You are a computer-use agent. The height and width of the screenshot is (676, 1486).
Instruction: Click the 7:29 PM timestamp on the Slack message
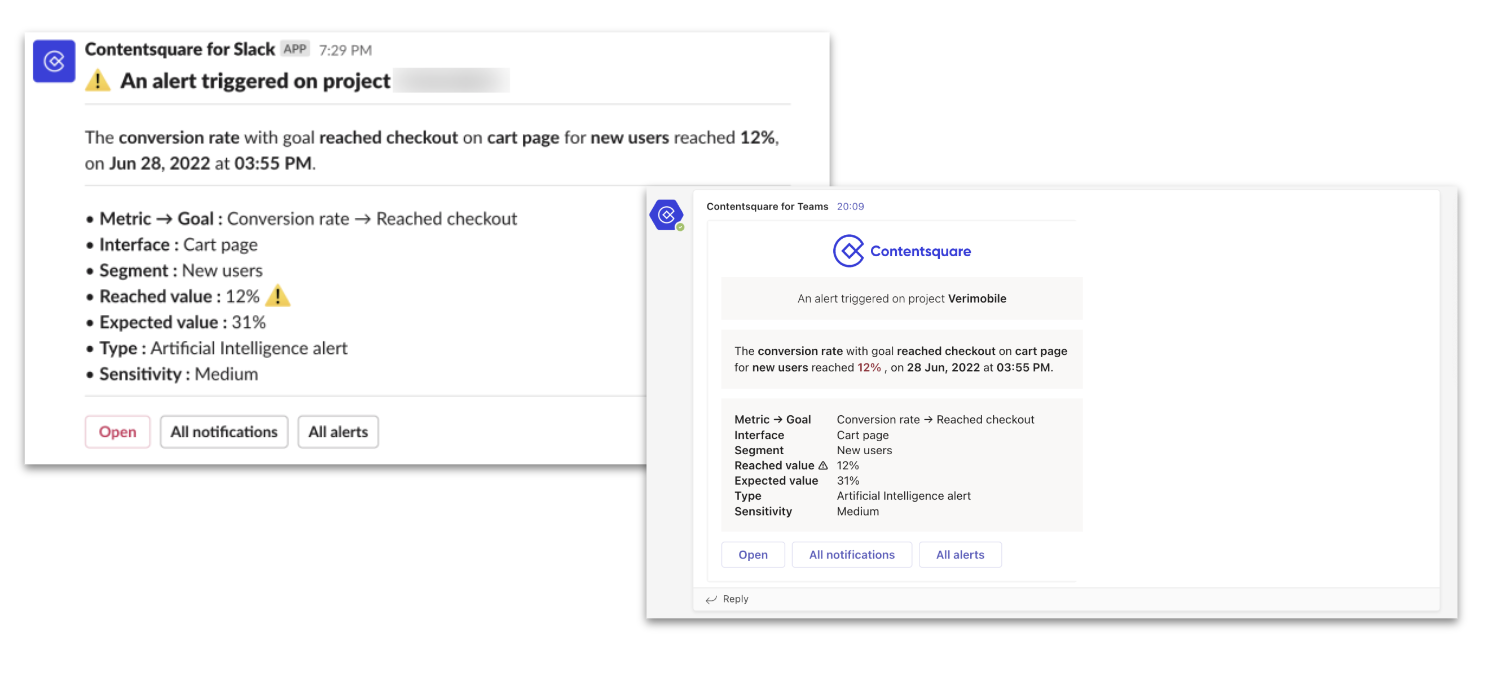click(345, 48)
